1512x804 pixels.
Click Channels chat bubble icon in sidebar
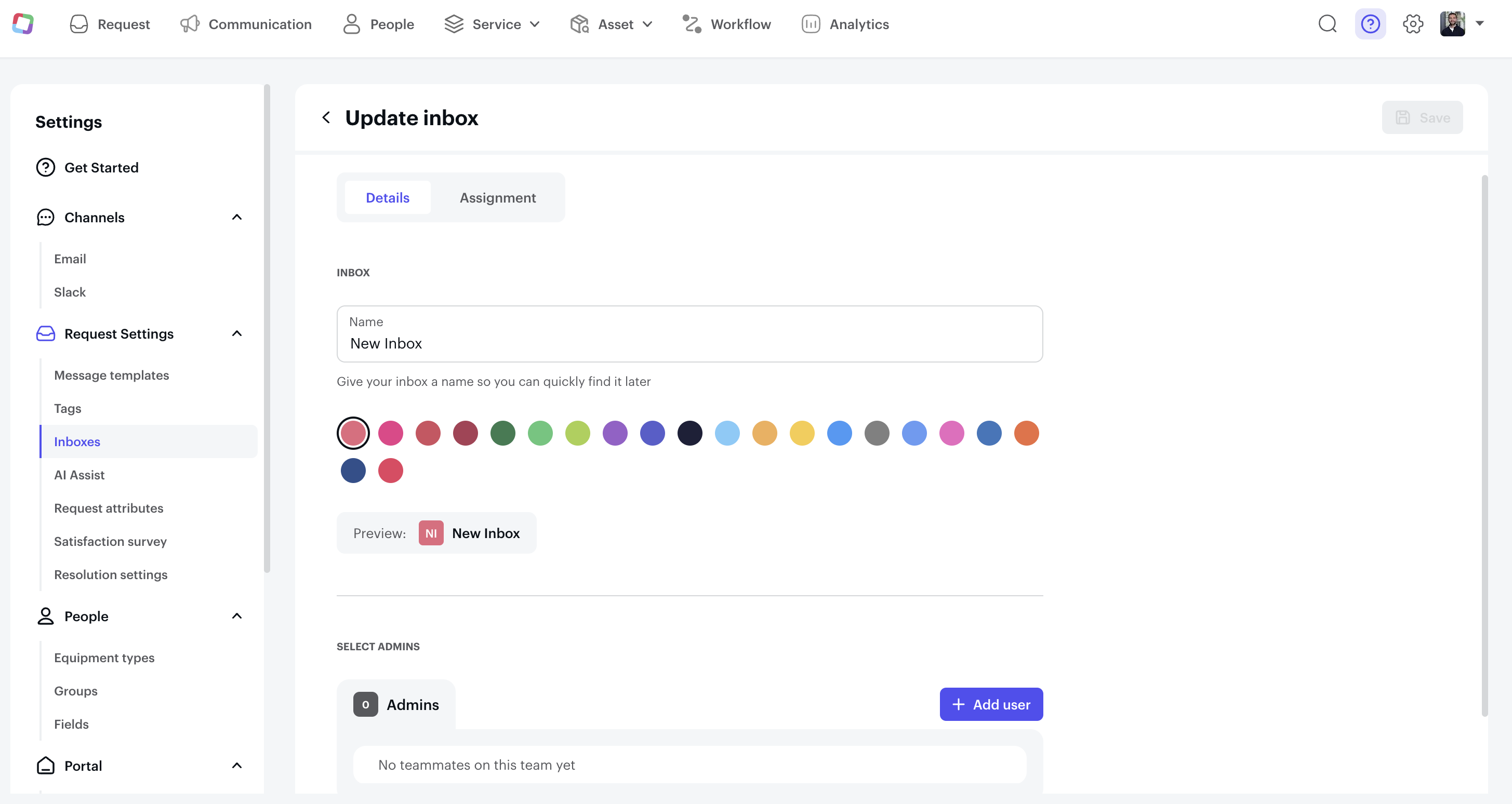tap(46, 217)
